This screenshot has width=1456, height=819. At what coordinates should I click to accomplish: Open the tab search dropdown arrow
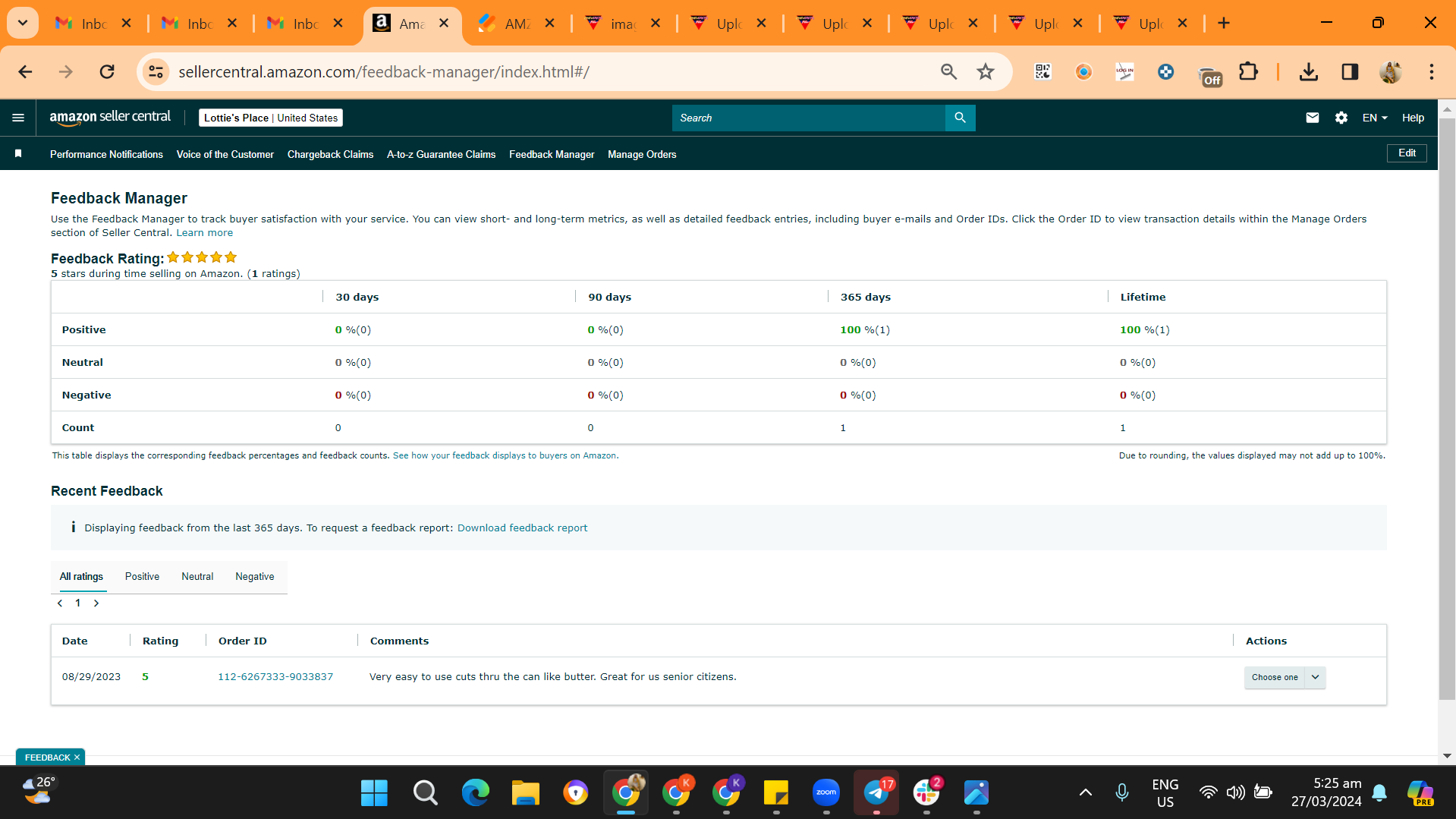(x=23, y=24)
